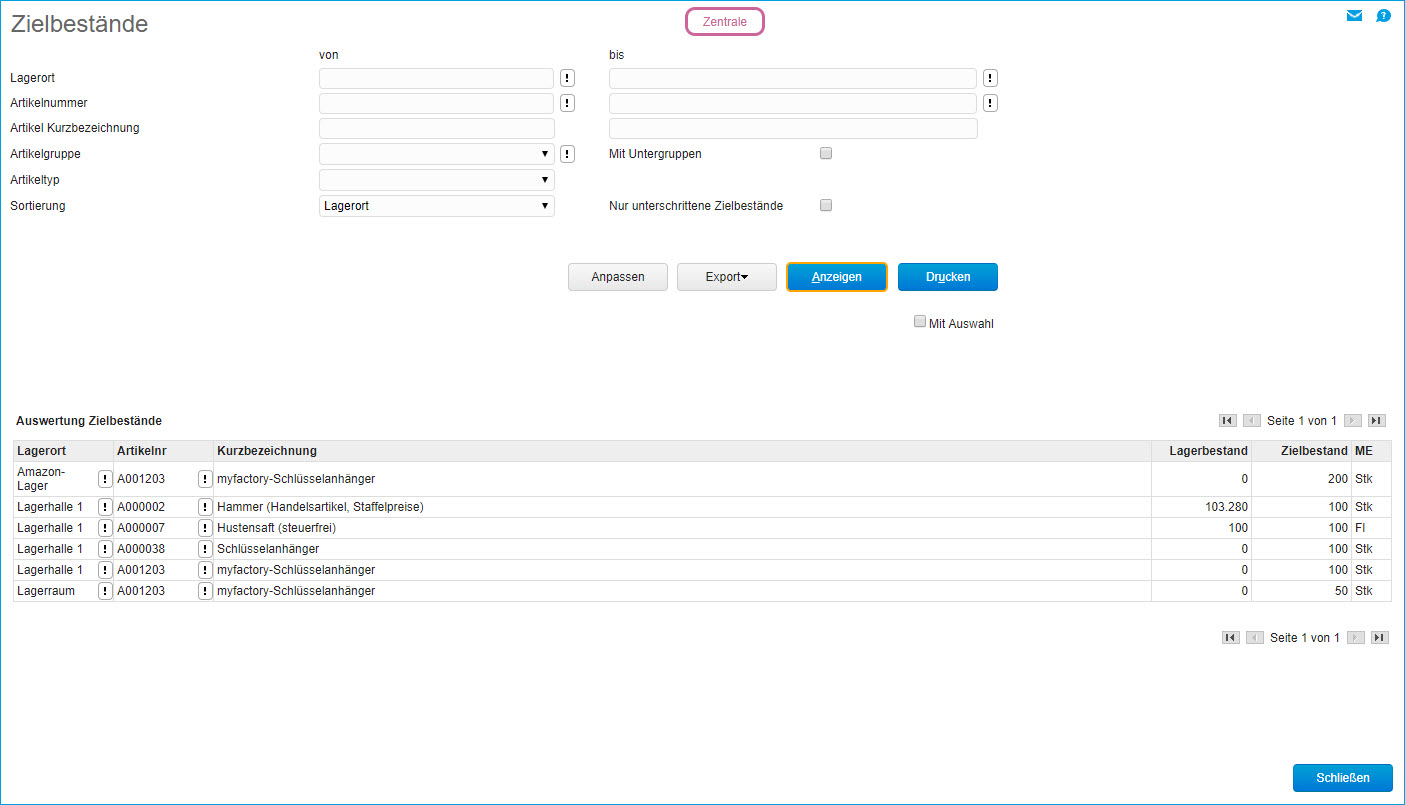This screenshot has height=805, width=1405.
Task: Click lookup icon beside Artikelnummer bis field
Action: click(990, 103)
